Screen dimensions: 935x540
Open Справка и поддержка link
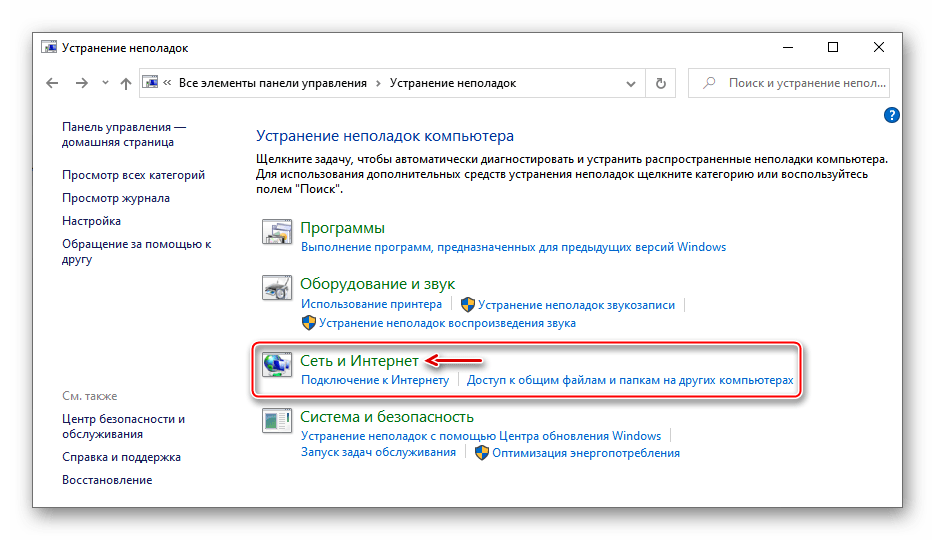tap(121, 457)
